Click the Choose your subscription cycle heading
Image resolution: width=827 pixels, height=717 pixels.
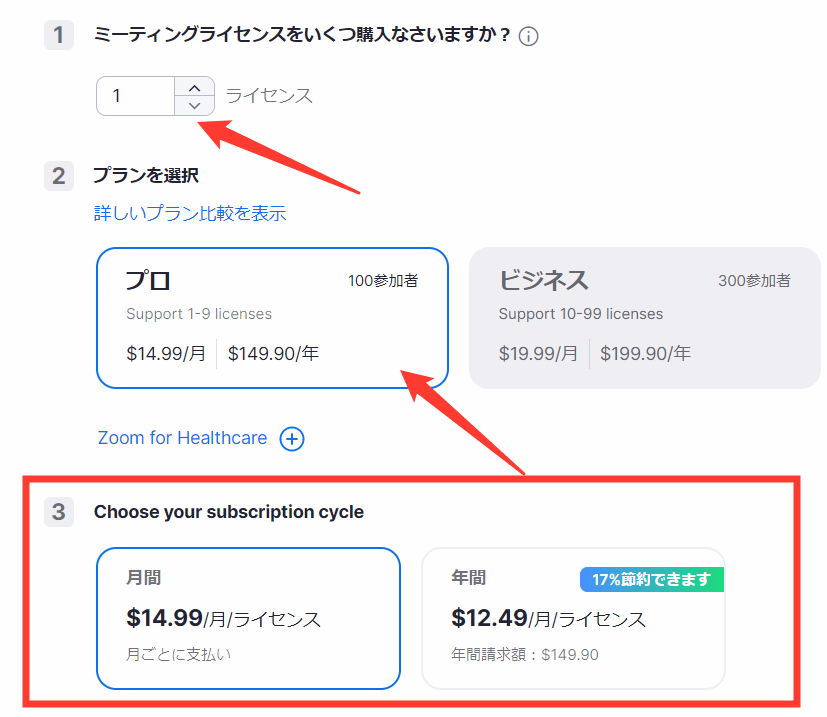pyautogui.click(x=229, y=512)
